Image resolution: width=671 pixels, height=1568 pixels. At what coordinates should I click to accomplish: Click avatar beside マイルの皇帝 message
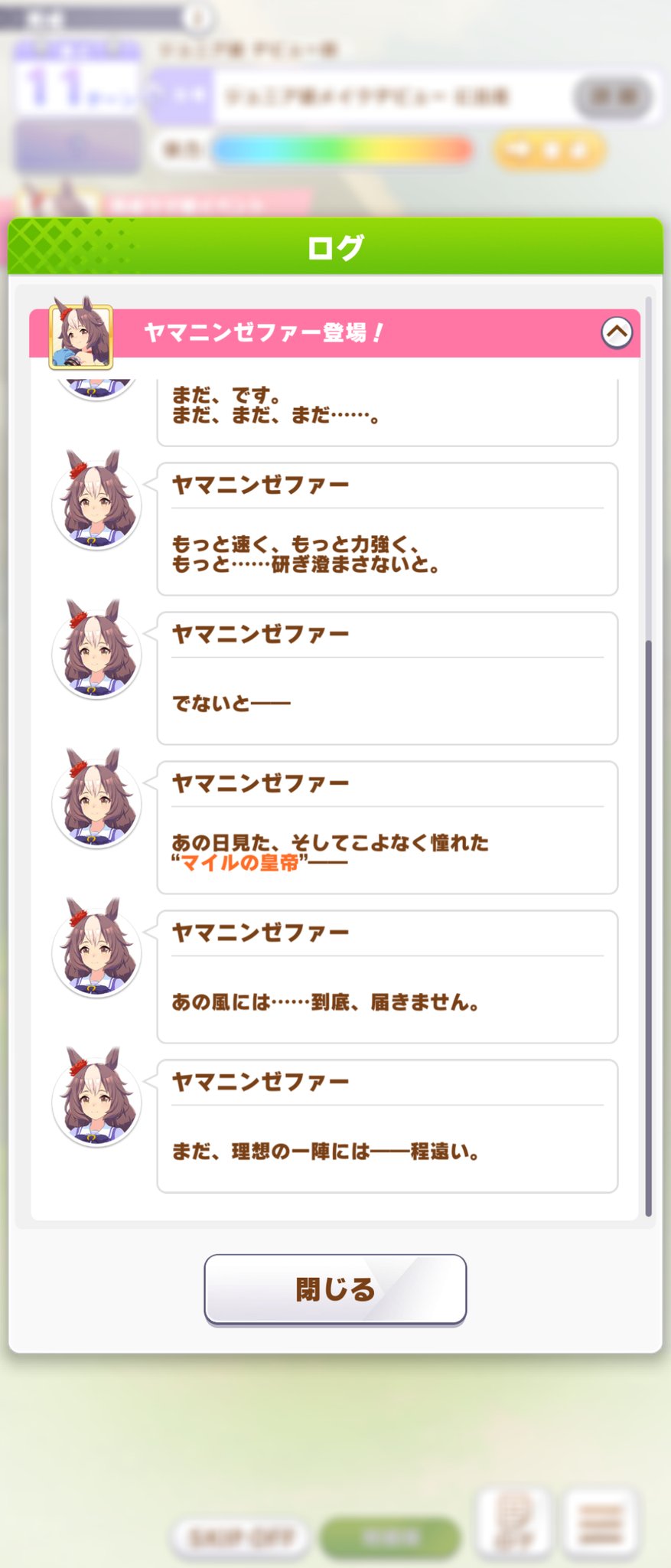[x=96, y=799]
